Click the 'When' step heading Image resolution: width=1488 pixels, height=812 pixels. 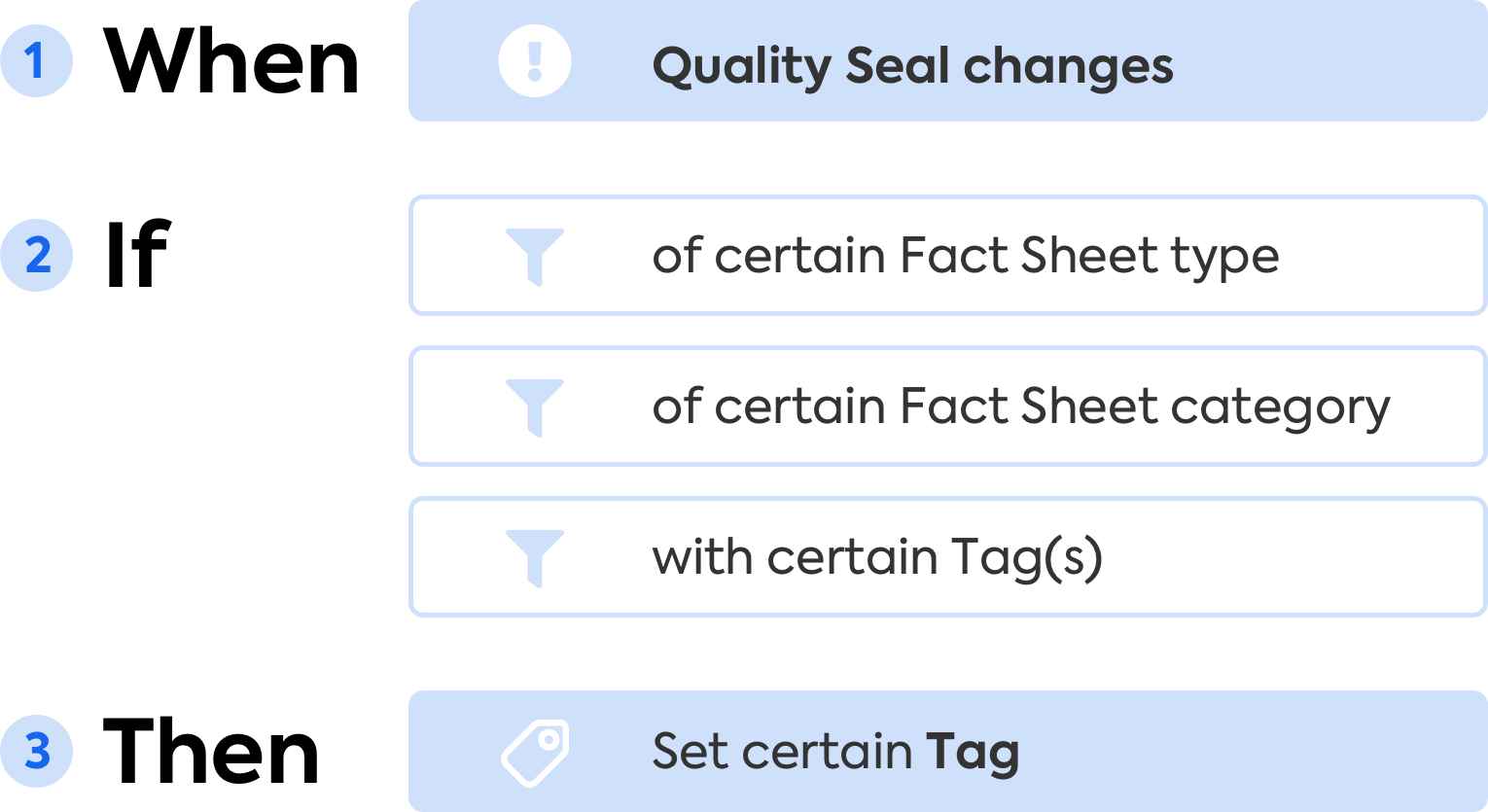coord(231,61)
